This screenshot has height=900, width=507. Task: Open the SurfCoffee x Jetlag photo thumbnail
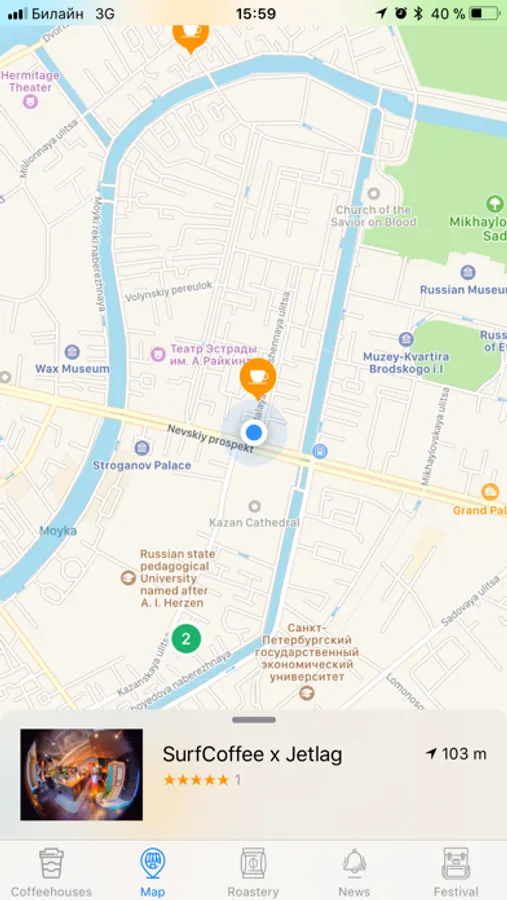[x=82, y=774]
